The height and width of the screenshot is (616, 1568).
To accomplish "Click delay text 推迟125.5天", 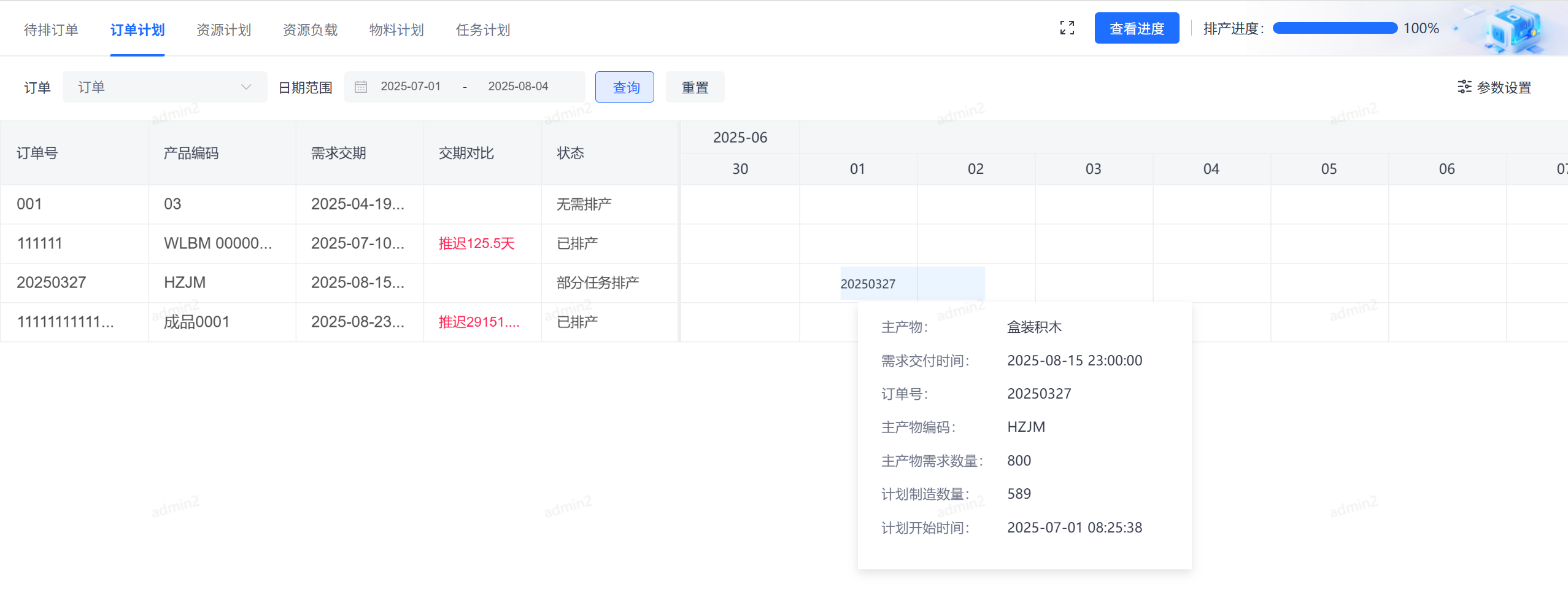I will point(477,243).
